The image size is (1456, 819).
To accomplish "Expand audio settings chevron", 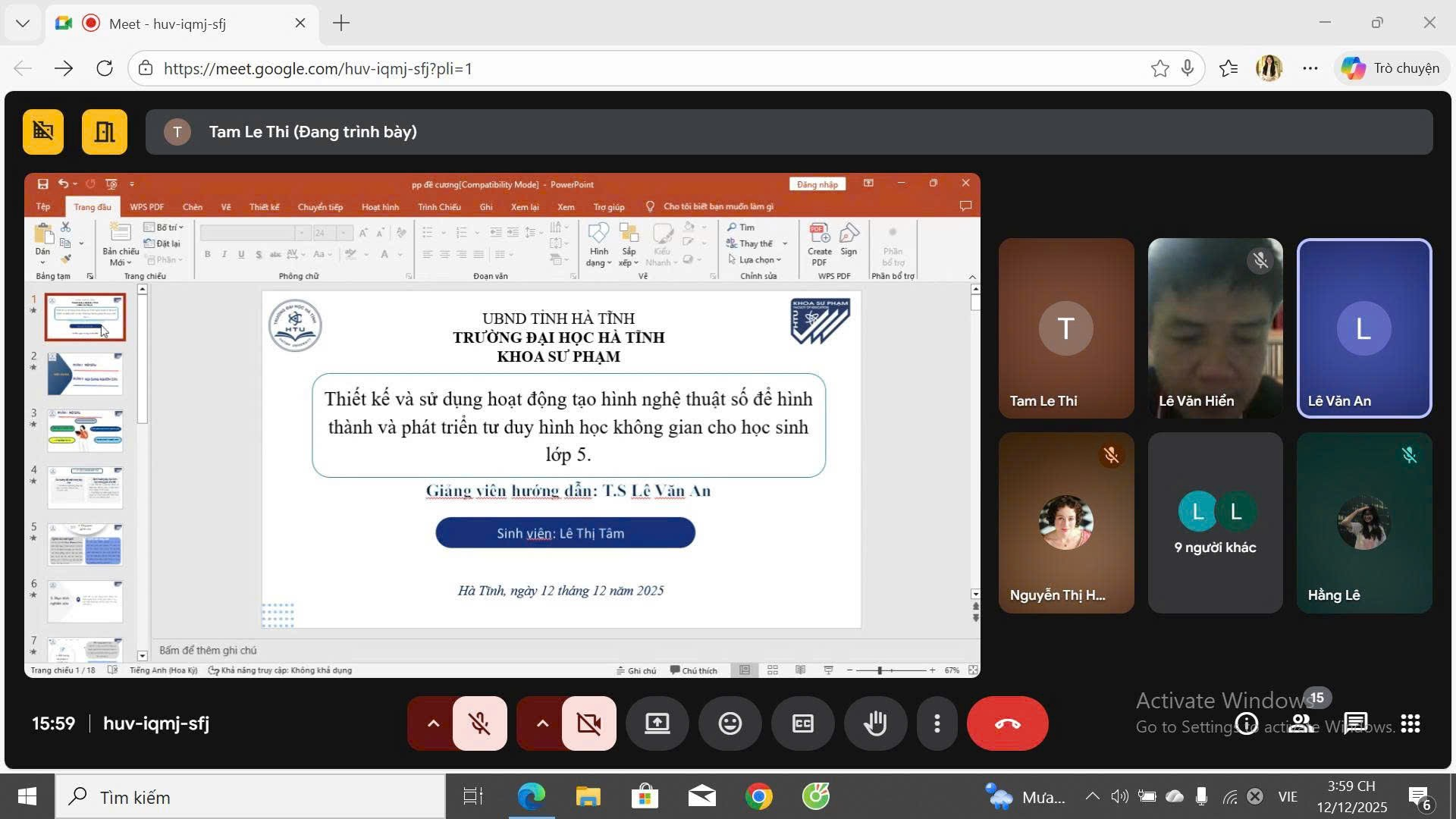I will [x=433, y=723].
